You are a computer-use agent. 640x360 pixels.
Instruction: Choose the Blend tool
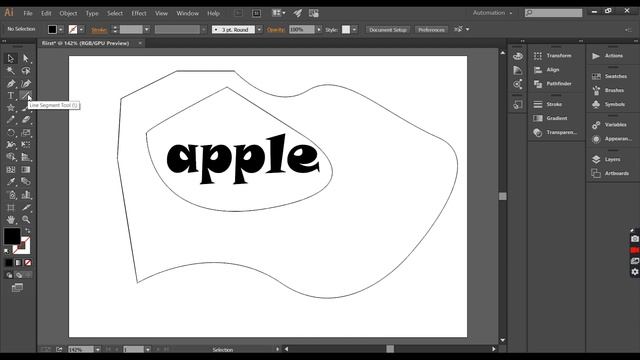pos(26,182)
